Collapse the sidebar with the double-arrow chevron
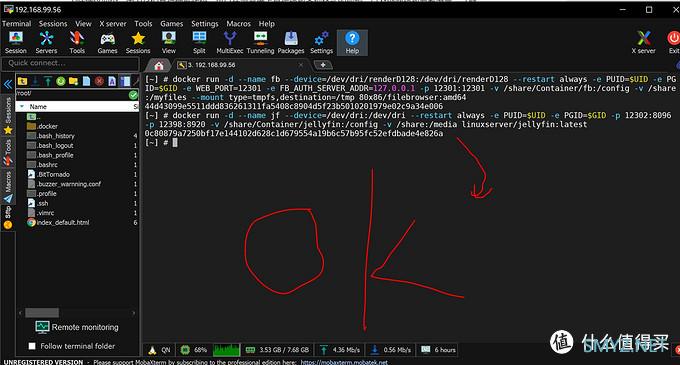The width and height of the screenshot is (680, 365). click(7, 84)
